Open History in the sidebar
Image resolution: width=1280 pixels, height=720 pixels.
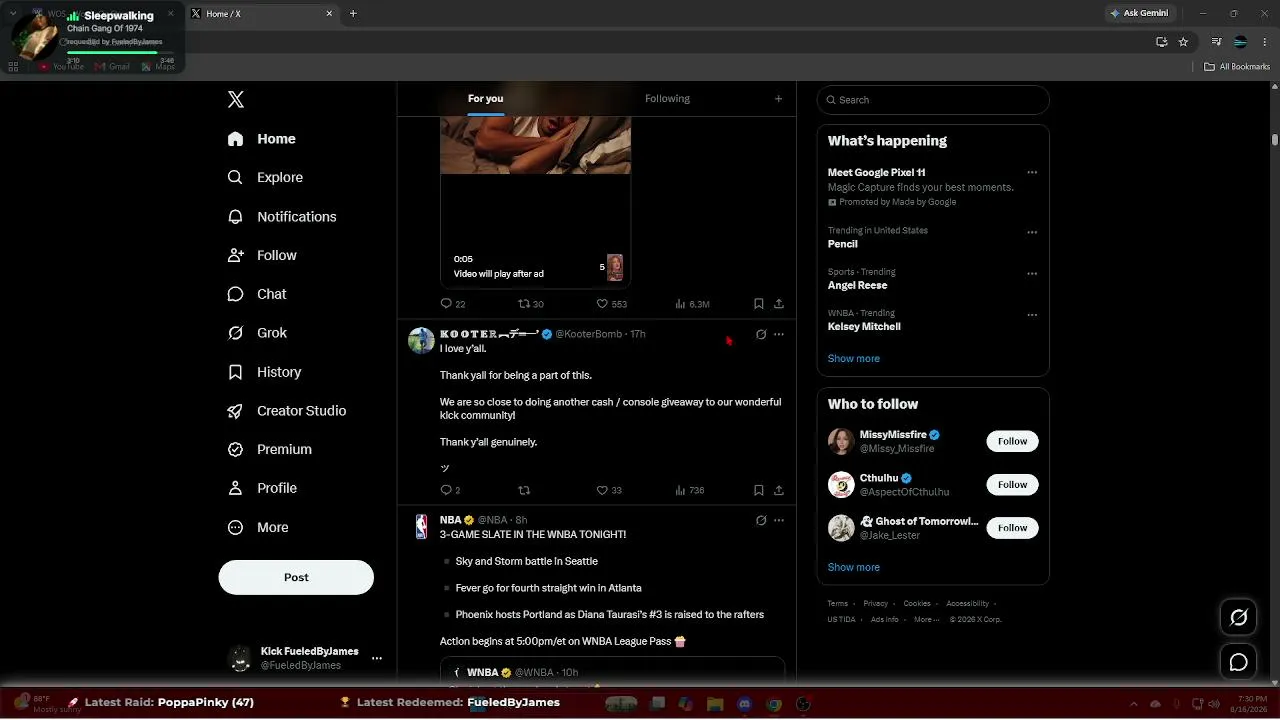(x=264, y=372)
